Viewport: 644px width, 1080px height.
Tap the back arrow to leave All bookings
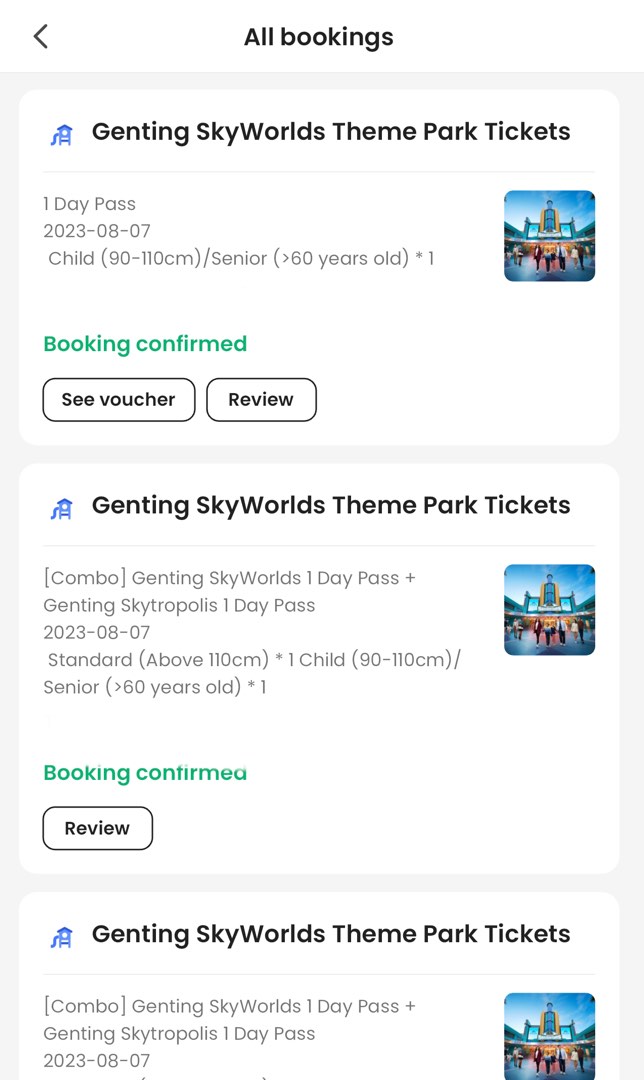(39, 35)
